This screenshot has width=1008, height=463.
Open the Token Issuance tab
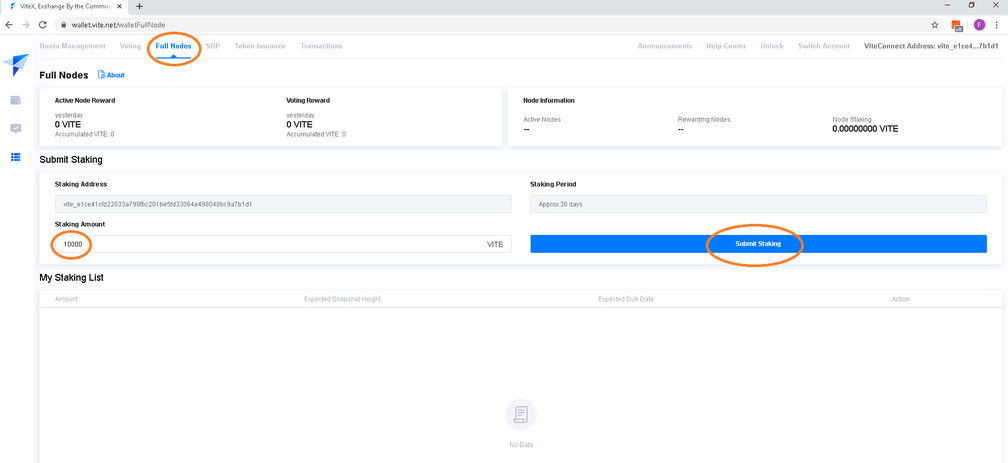point(260,46)
